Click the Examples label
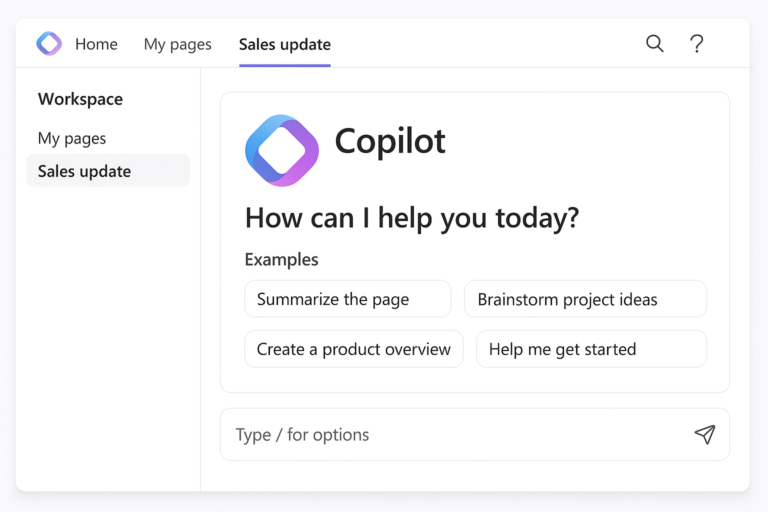The width and height of the screenshot is (768, 512). click(x=281, y=259)
